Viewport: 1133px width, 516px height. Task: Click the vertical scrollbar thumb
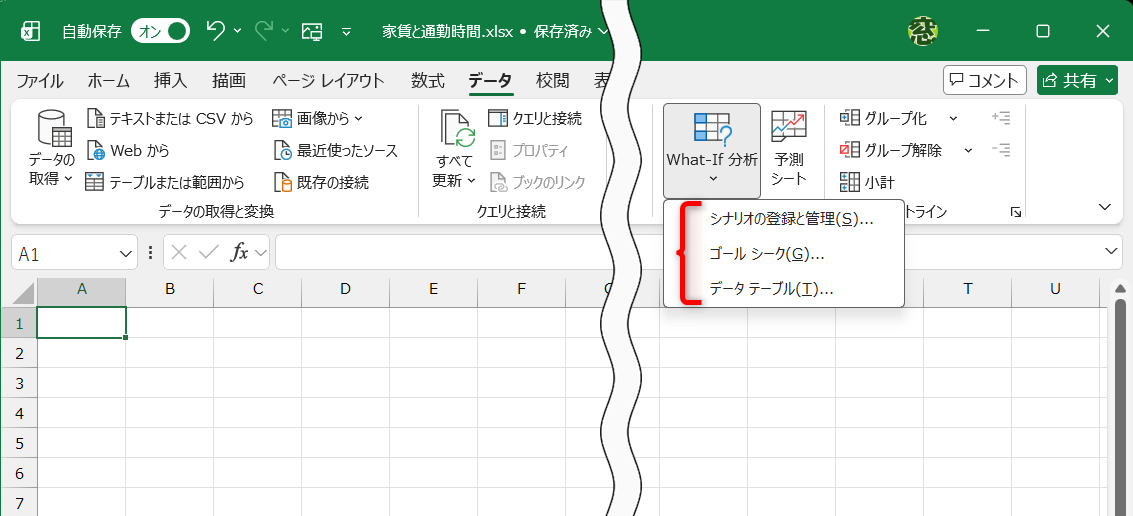pos(1121,405)
